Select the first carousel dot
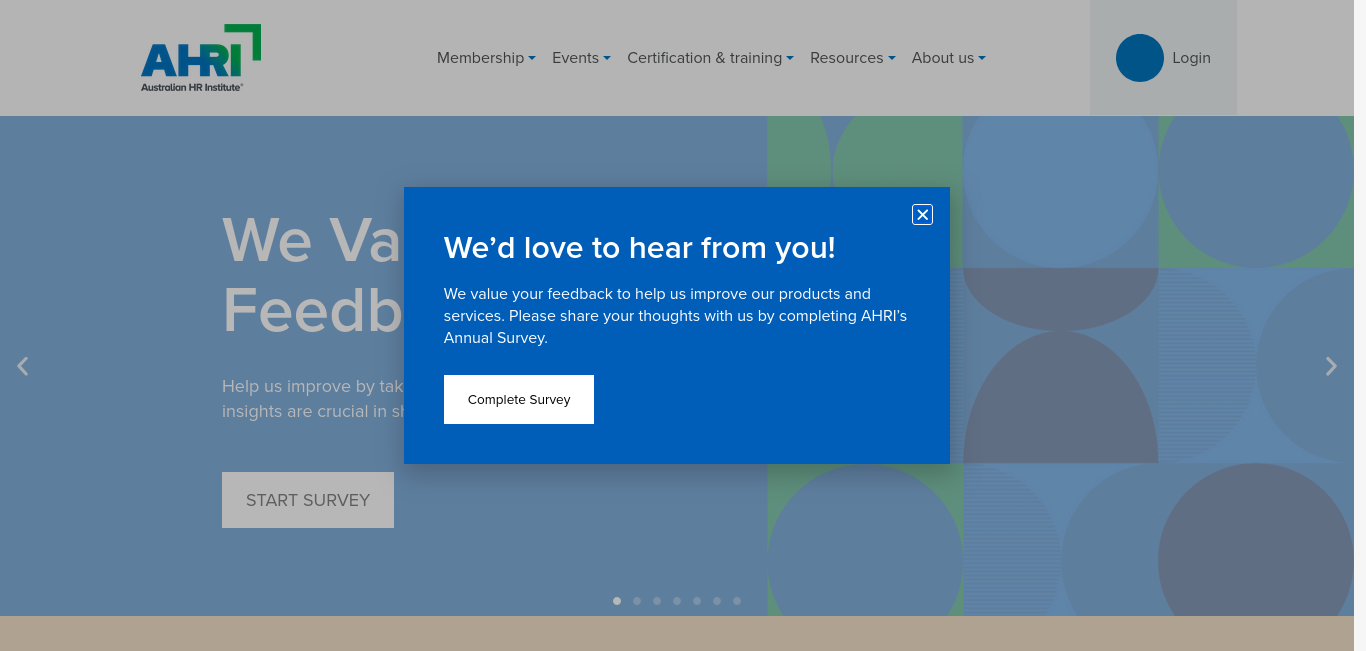This screenshot has width=1366, height=651. (617, 601)
